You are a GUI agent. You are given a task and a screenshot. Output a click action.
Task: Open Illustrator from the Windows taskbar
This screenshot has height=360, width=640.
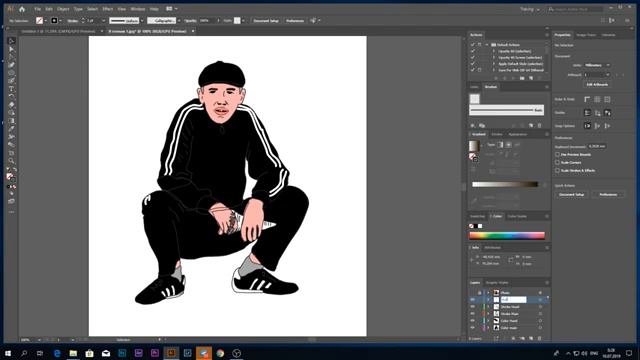pyautogui.click(x=171, y=353)
